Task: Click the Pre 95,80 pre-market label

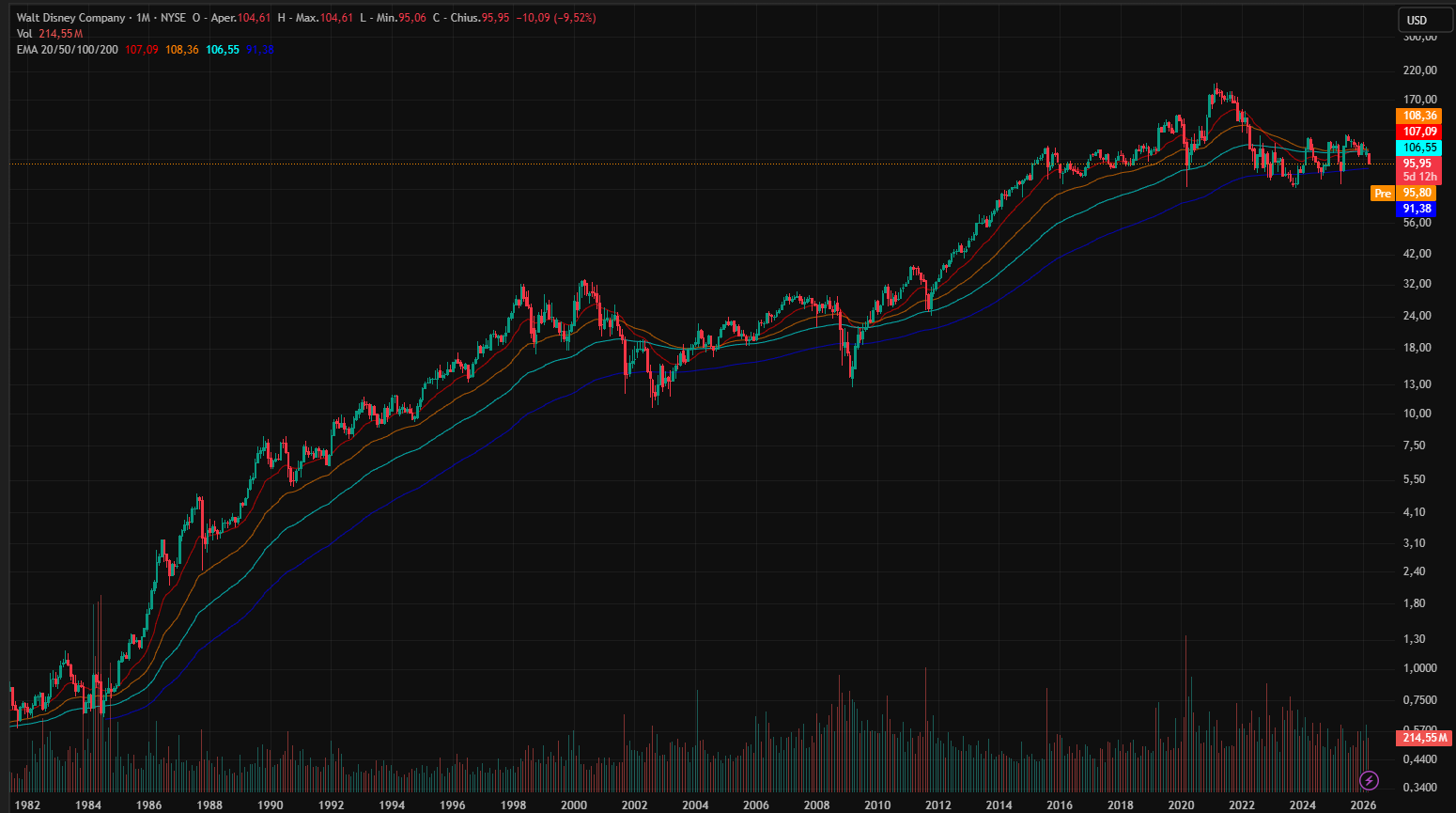Action: pyautogui.click(x=1403, y=193)
